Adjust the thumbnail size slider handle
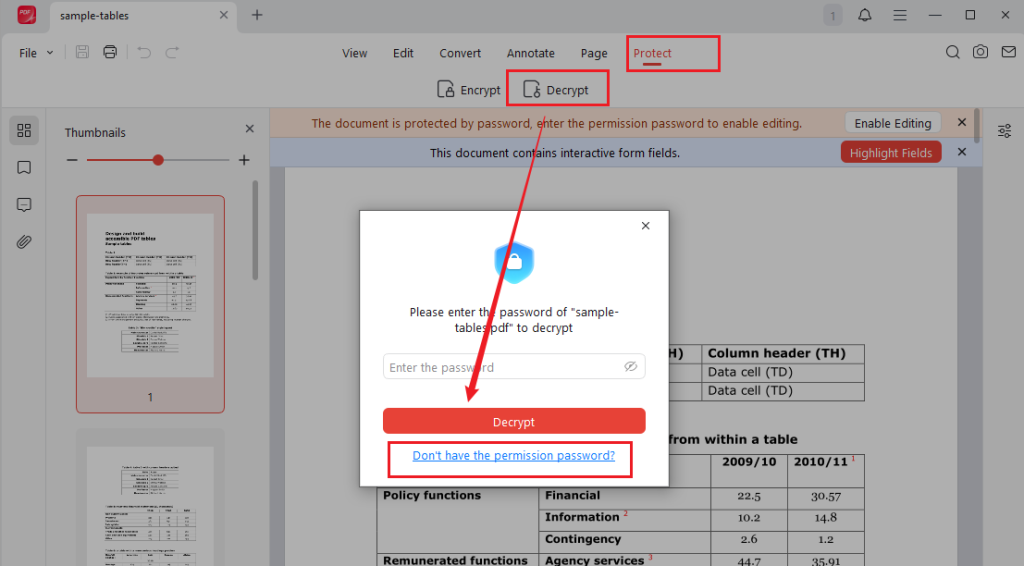The image size is (1024, 566). (x=158, y=160)
